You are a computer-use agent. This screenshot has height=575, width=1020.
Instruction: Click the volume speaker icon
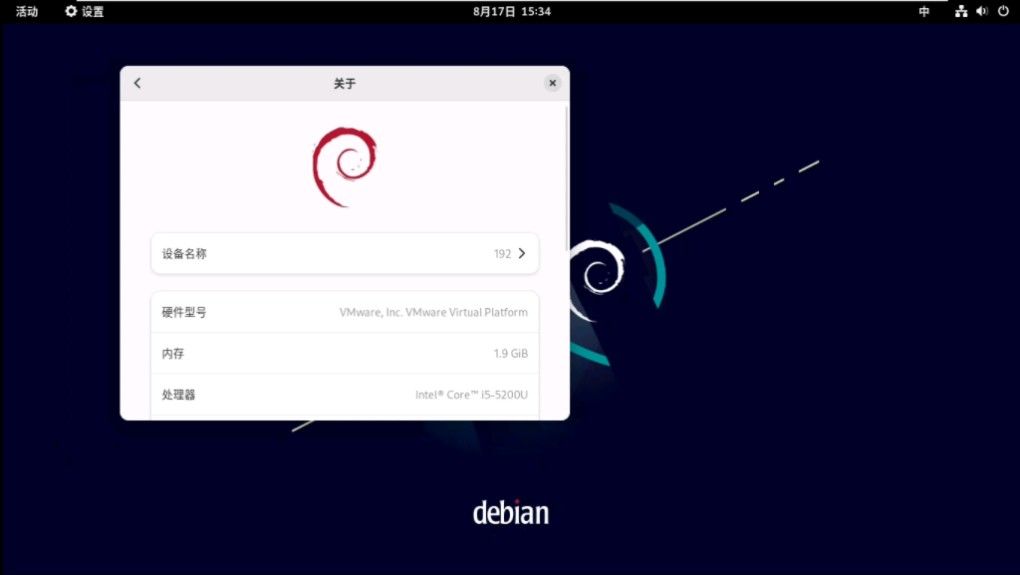pyautogui.click(x=982, y=11)
